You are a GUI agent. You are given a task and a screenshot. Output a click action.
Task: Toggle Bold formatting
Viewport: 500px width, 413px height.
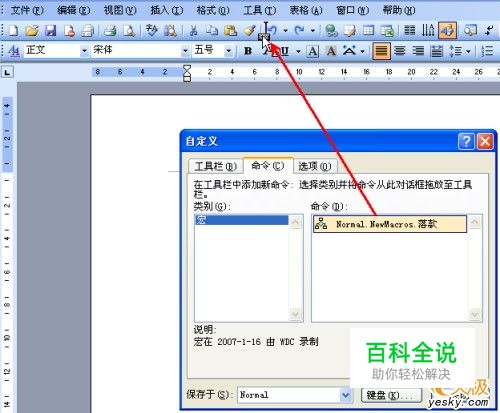click(x=248, y=51)
